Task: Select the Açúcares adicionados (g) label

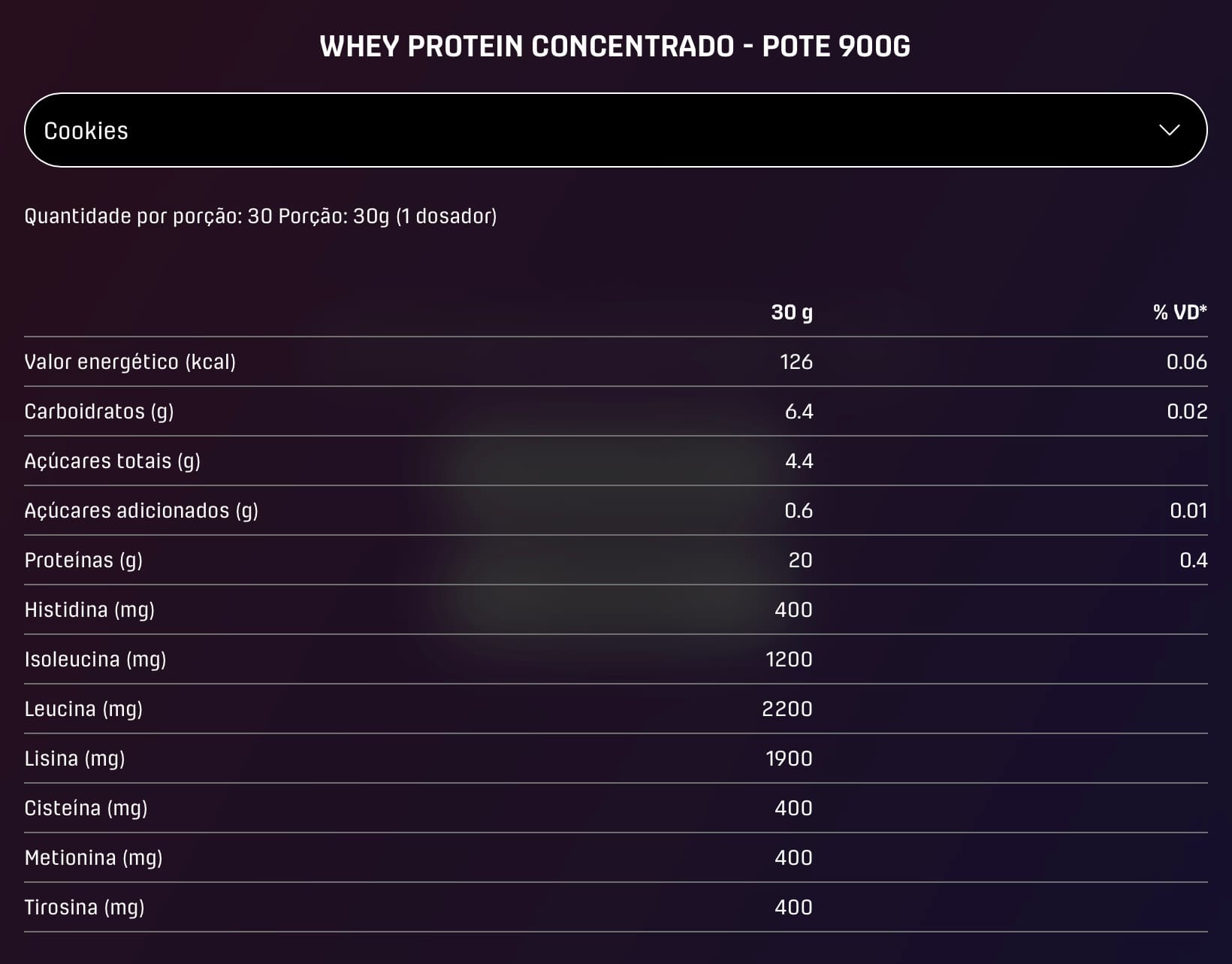Action: tap(141, 511)
